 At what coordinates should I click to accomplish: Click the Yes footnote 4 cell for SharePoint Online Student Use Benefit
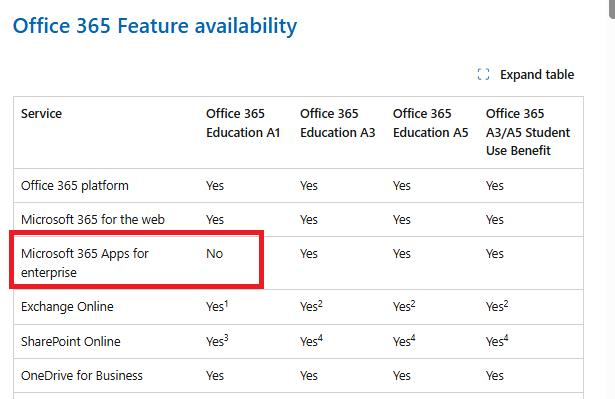click(x=497, y=341)
